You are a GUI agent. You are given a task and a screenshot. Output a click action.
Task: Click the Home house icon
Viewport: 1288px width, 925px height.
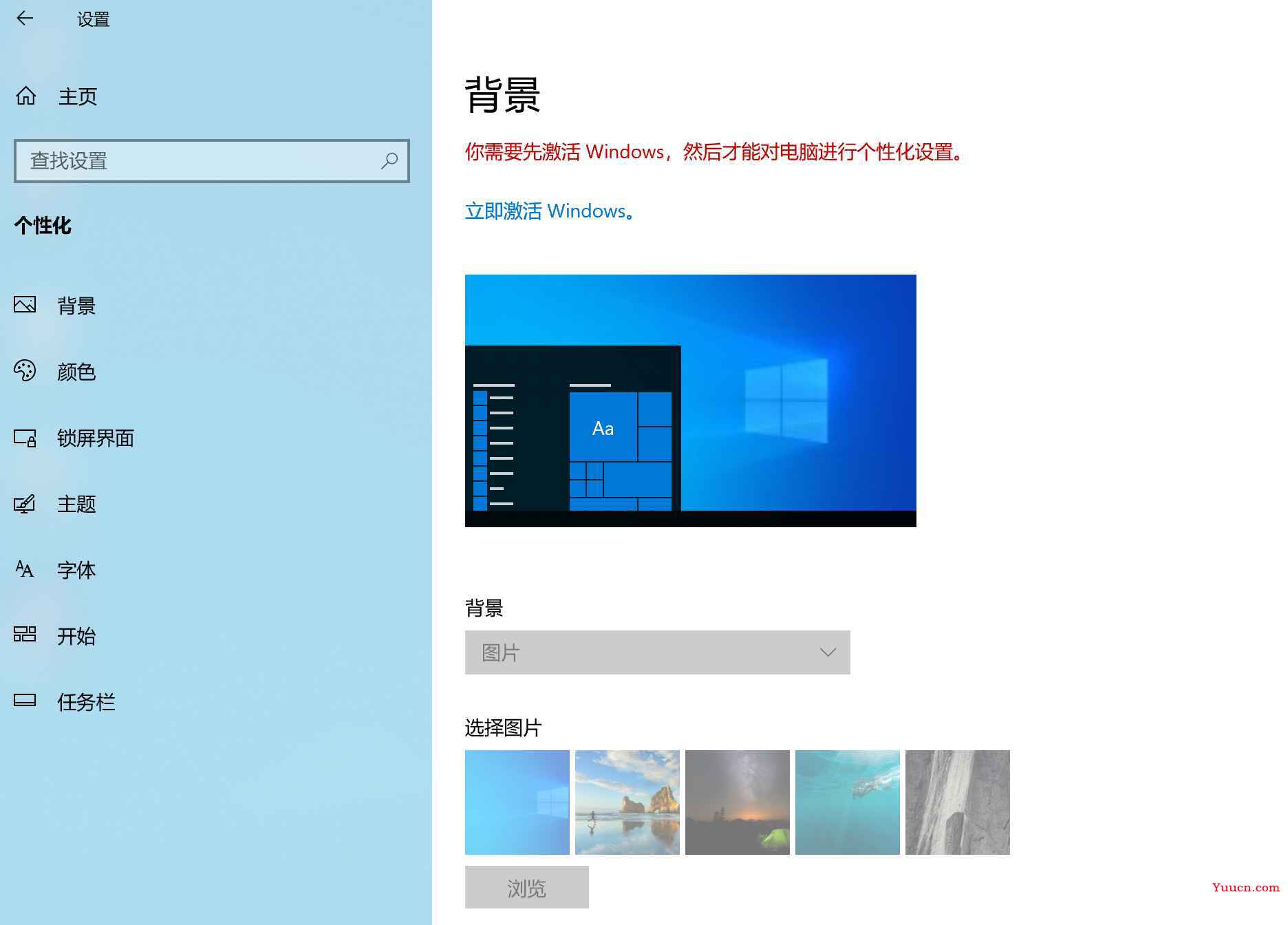tap(26, 96)
